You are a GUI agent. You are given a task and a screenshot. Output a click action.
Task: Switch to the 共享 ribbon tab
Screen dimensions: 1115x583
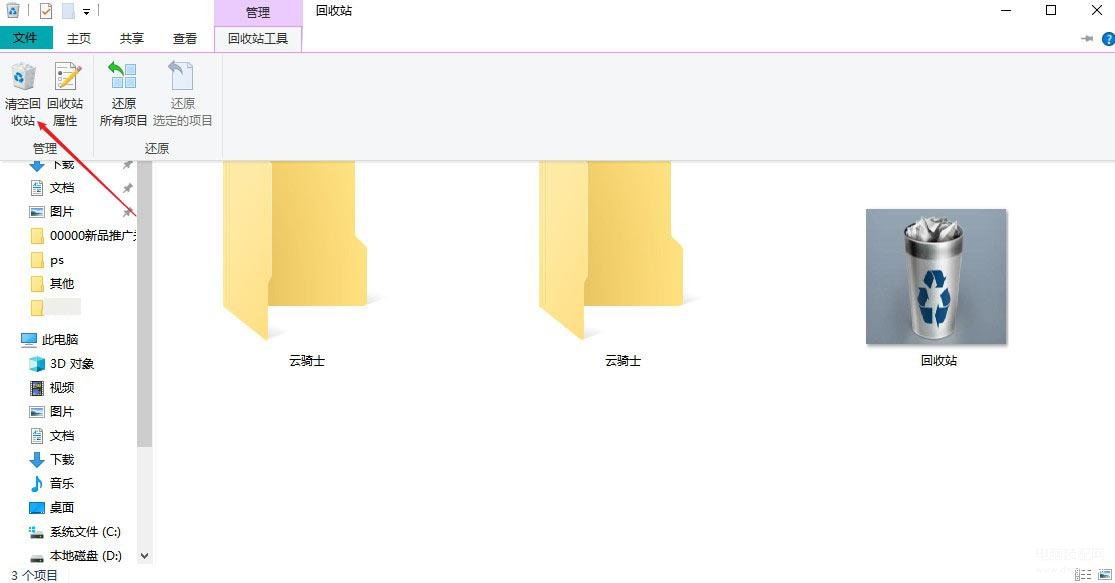[132, 38]
